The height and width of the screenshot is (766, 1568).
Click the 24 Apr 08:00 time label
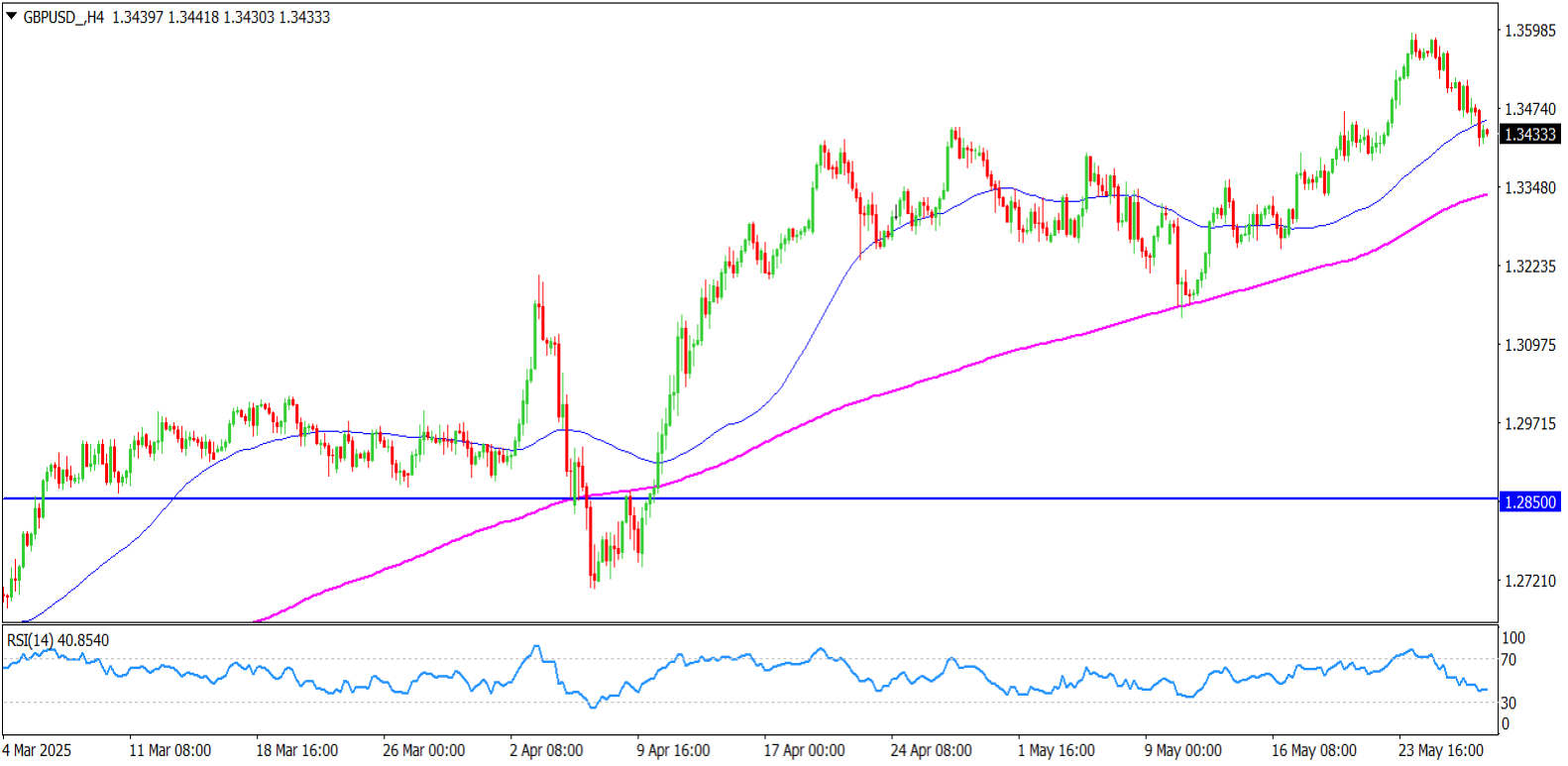[931, 750]
